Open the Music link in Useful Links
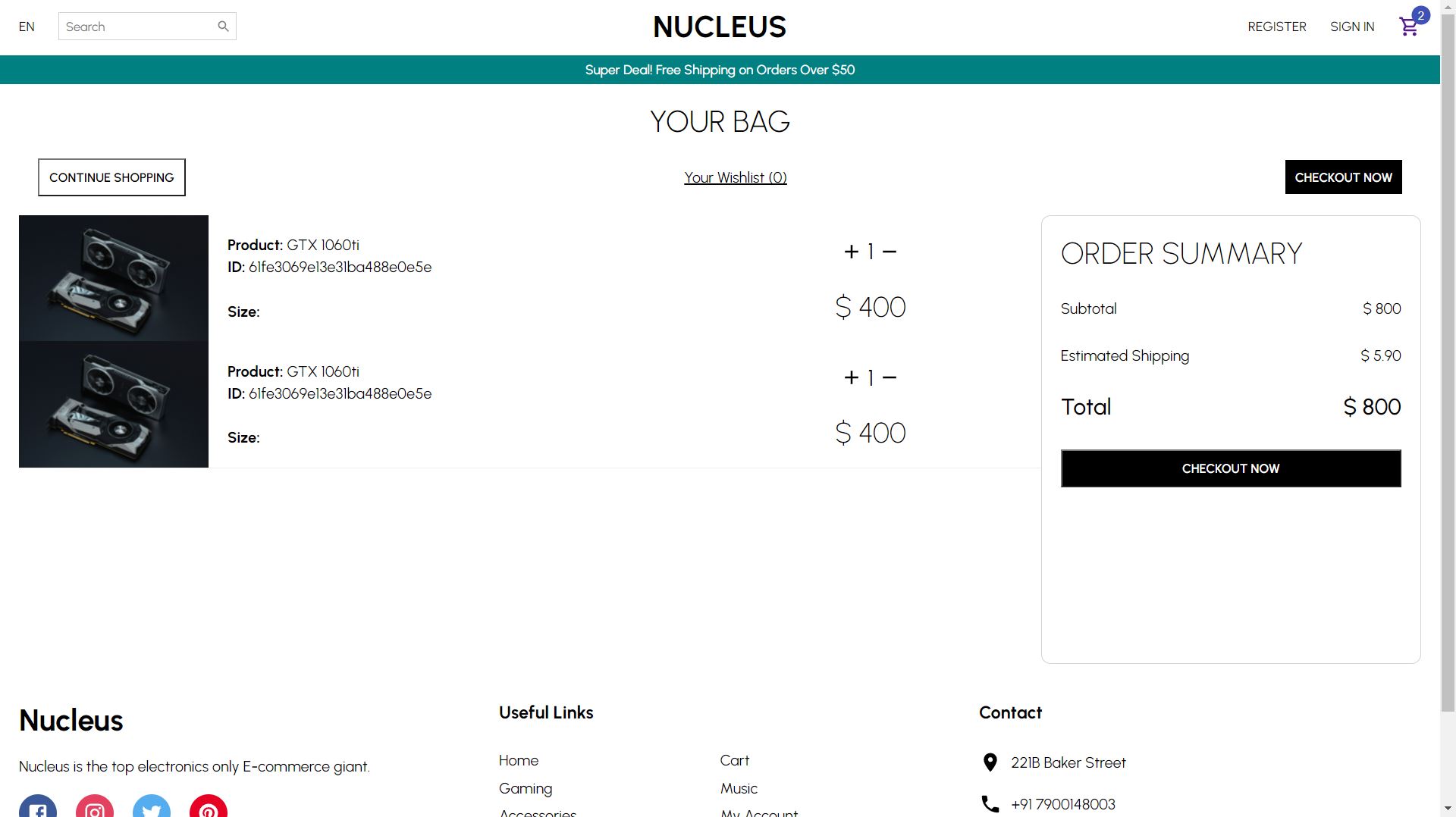1456x817 pixels. [x=738, y=788]
